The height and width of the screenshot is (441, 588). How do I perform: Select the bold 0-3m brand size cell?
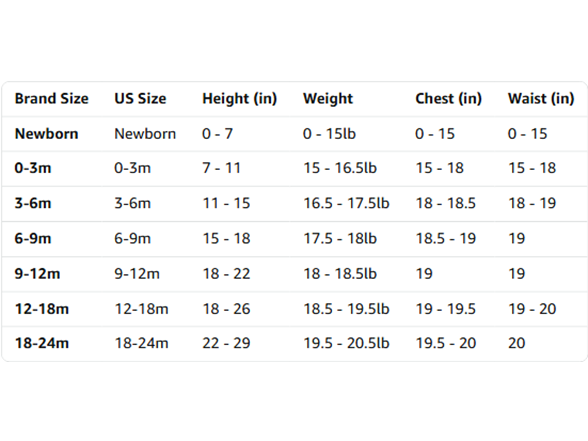coord(33,168)
